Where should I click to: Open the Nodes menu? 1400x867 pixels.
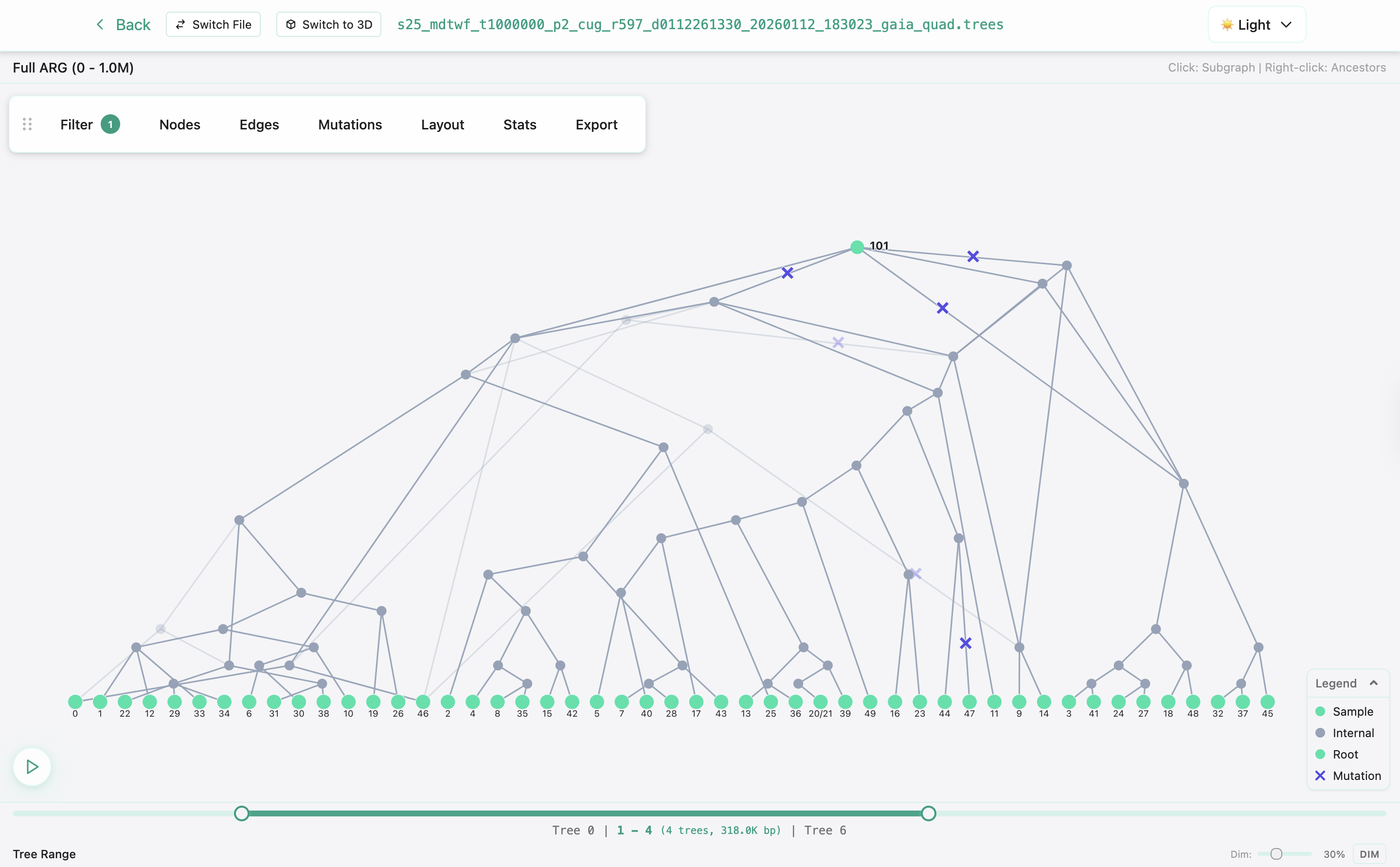click(179, 125)
